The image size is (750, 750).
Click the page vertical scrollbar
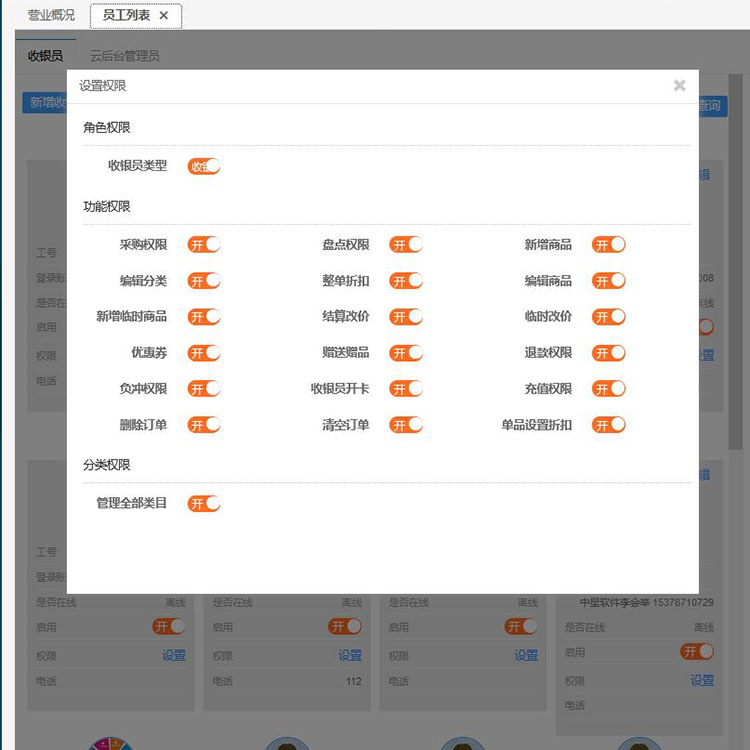coord(735,262)
